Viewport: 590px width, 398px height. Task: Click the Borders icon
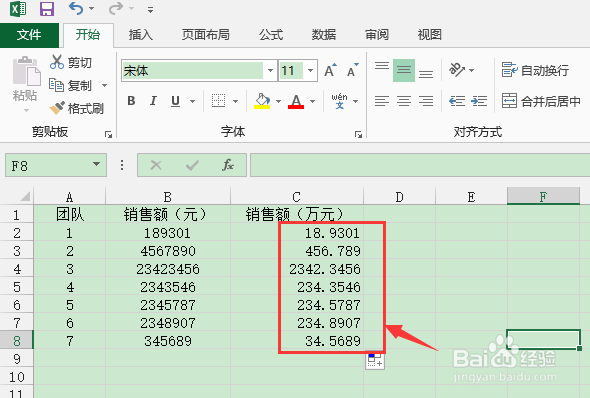point(218,101)
